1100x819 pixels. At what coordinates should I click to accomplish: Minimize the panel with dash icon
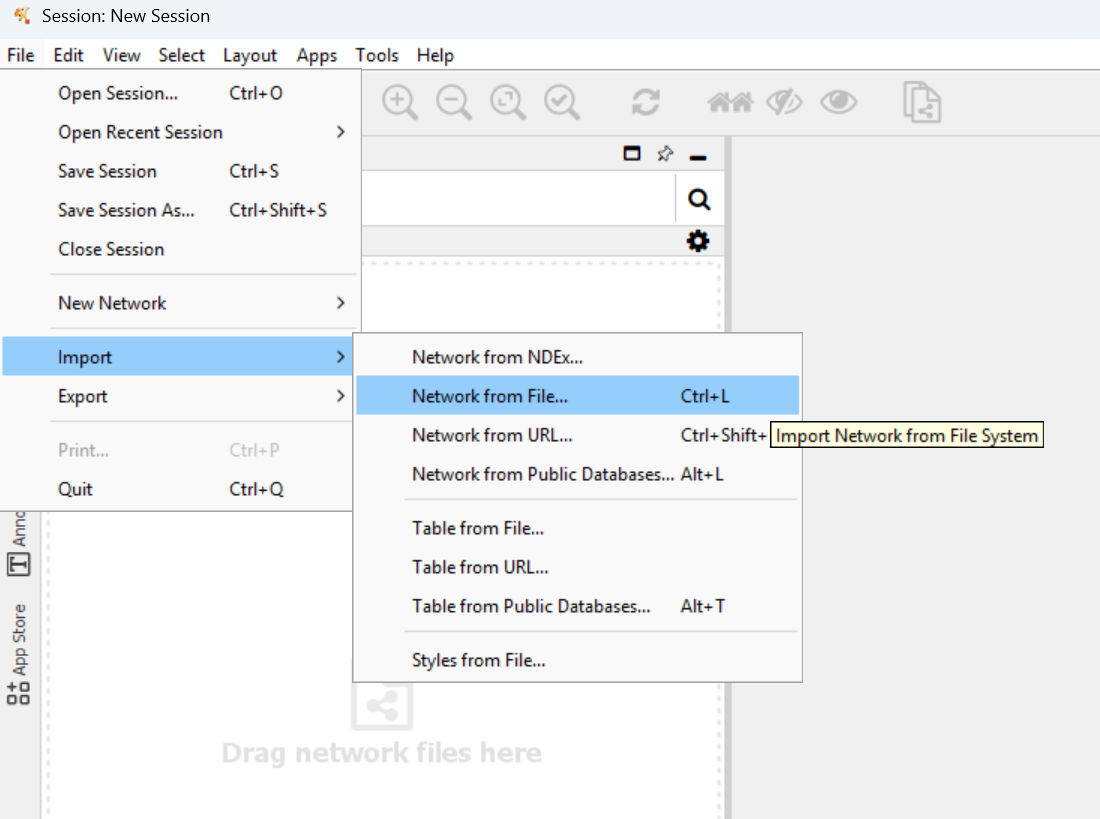coord(698,158)
